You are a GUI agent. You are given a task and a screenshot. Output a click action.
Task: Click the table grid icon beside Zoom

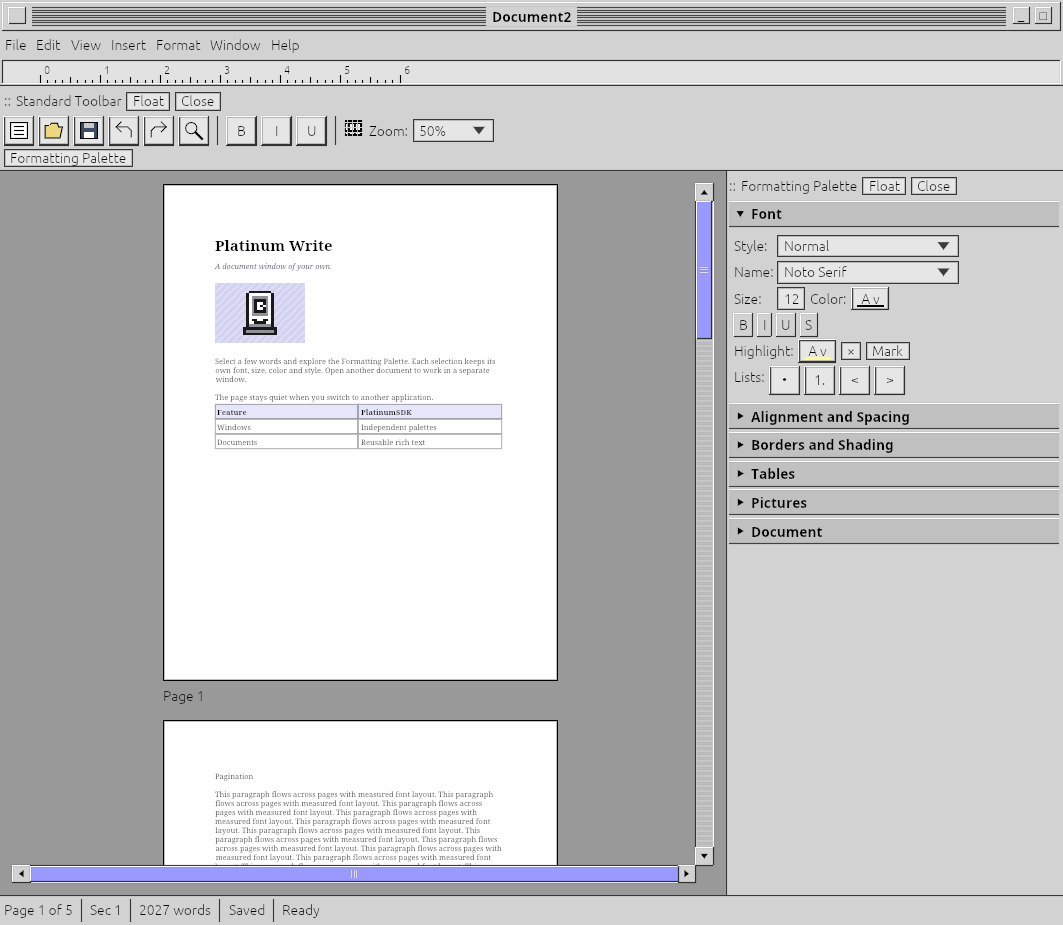353,129
